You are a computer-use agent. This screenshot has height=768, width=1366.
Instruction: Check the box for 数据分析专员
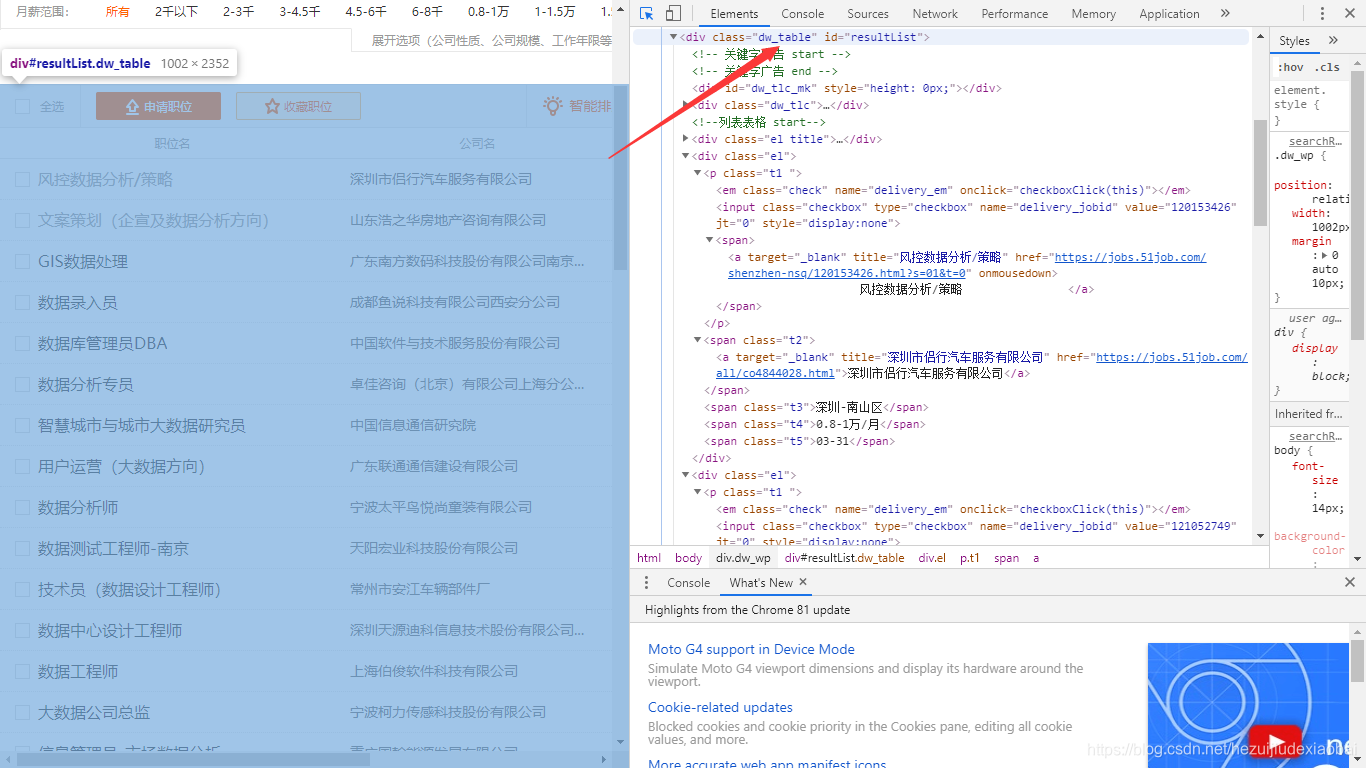coord(22,384)
